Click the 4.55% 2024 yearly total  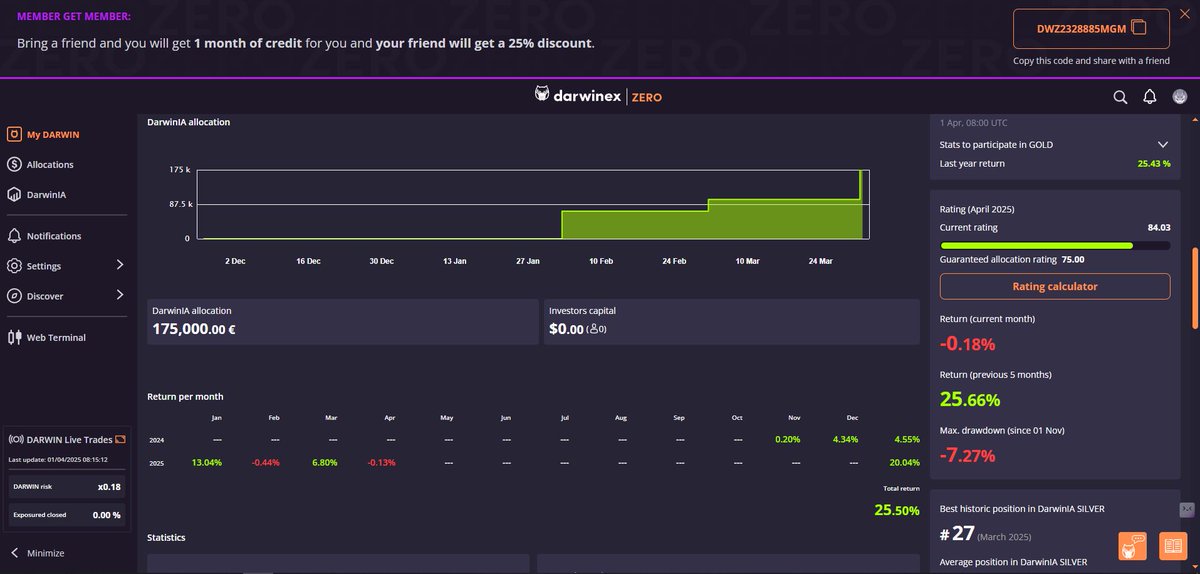[906, 440]
